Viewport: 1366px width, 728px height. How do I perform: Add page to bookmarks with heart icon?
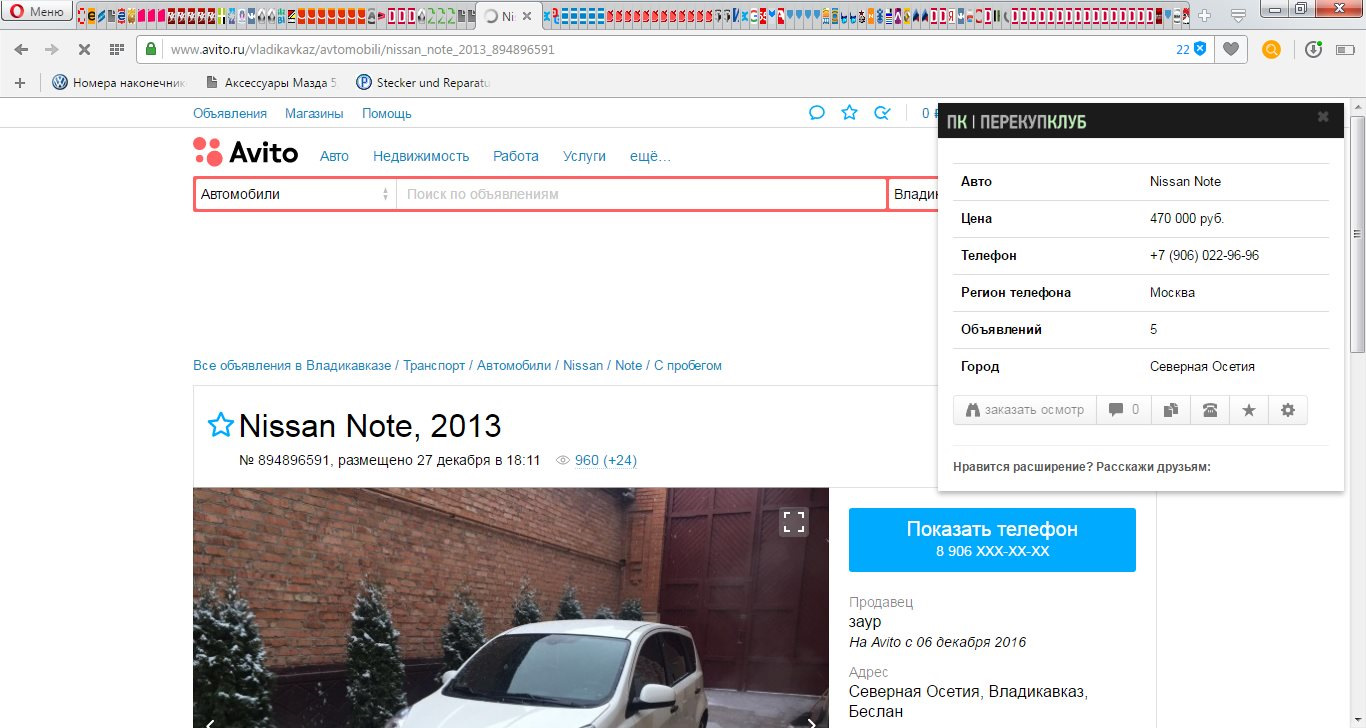tap(1232, 49)
